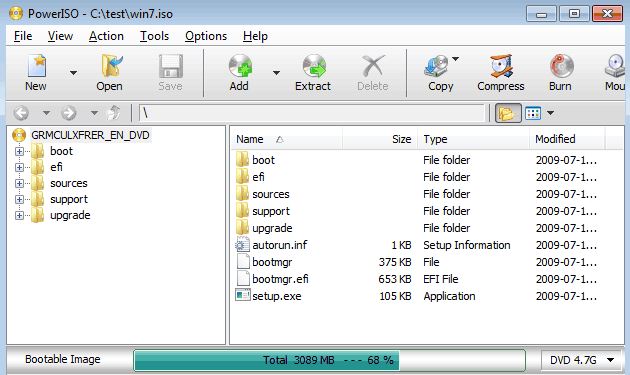Open the View menu
Screen dimensions: 630x375
[60, 36]
